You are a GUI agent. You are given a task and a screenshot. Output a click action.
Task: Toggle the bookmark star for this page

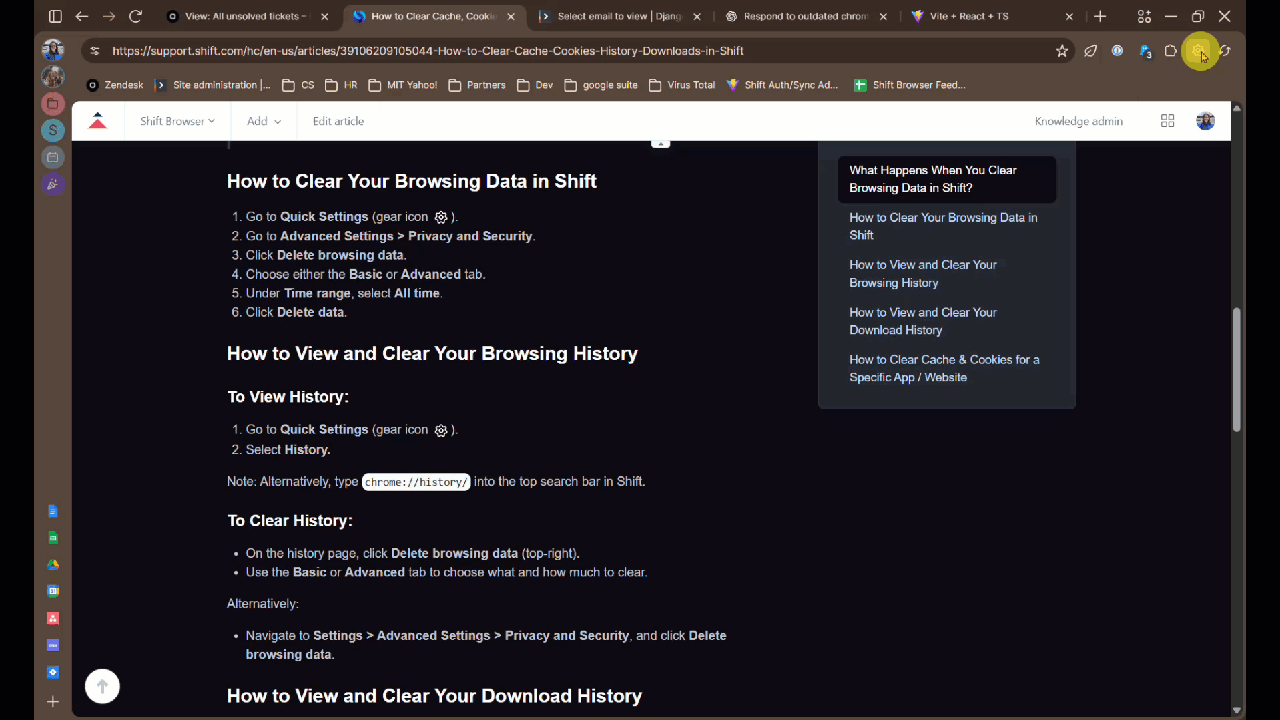[1062, 50]
